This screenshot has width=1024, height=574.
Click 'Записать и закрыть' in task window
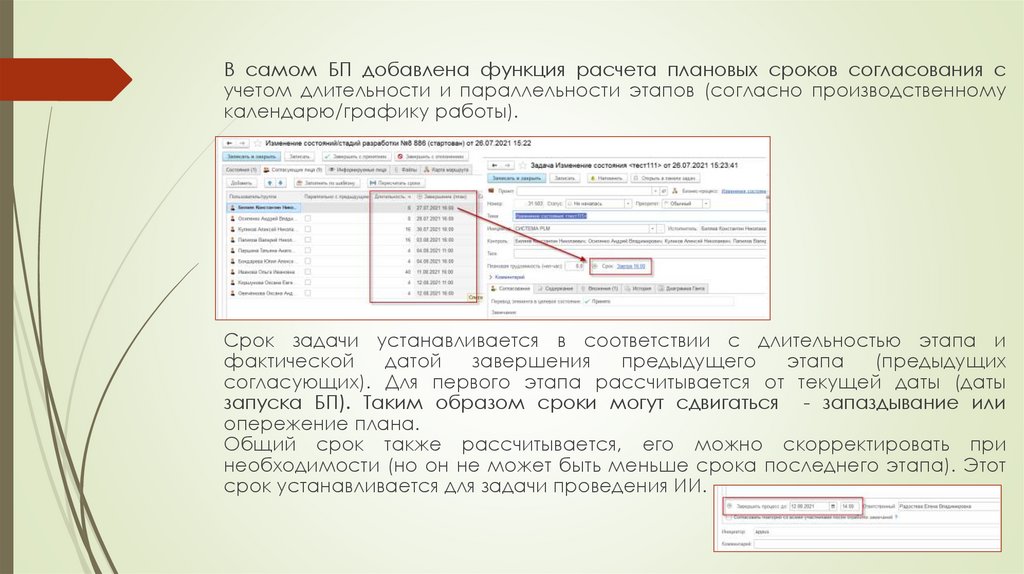tap(516, 178)
